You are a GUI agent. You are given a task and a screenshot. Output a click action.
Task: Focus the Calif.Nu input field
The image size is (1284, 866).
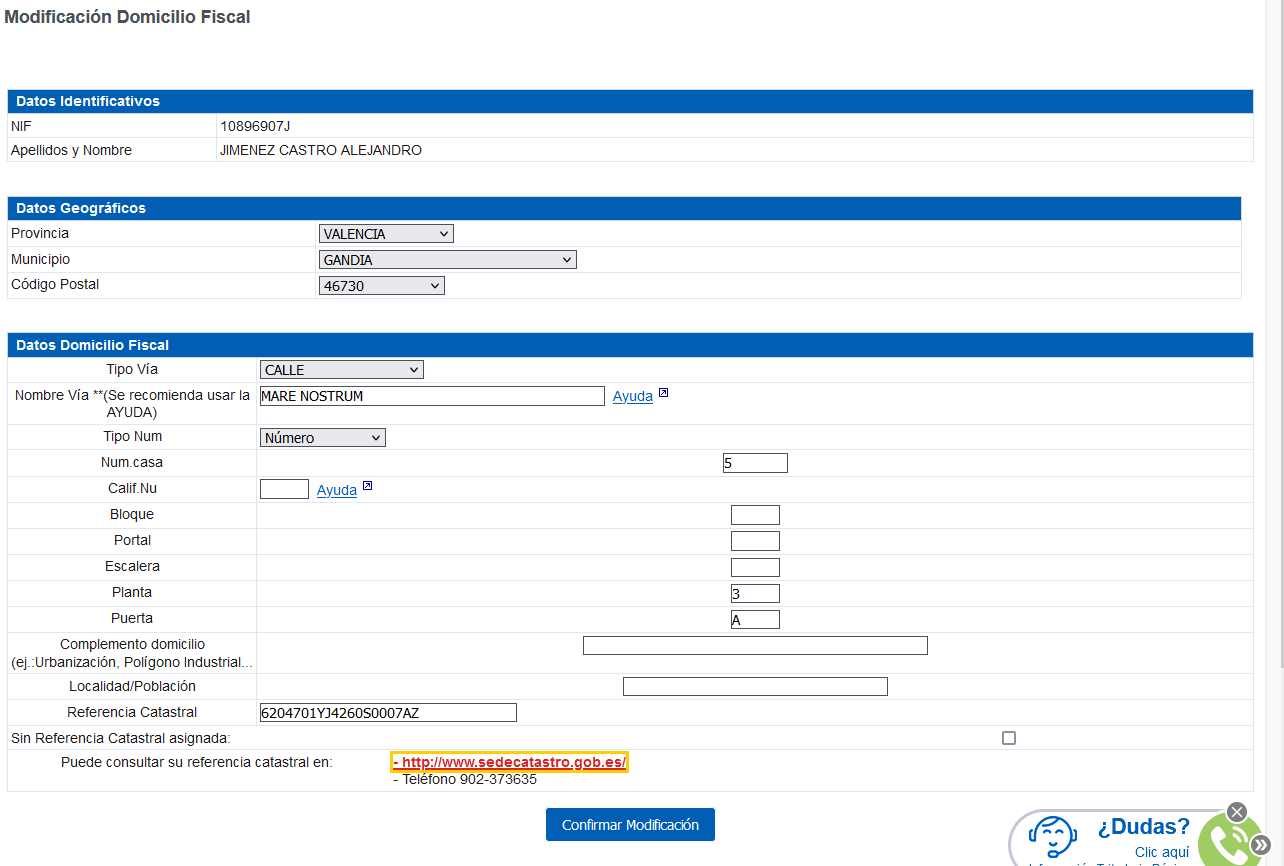pos(284,489)
